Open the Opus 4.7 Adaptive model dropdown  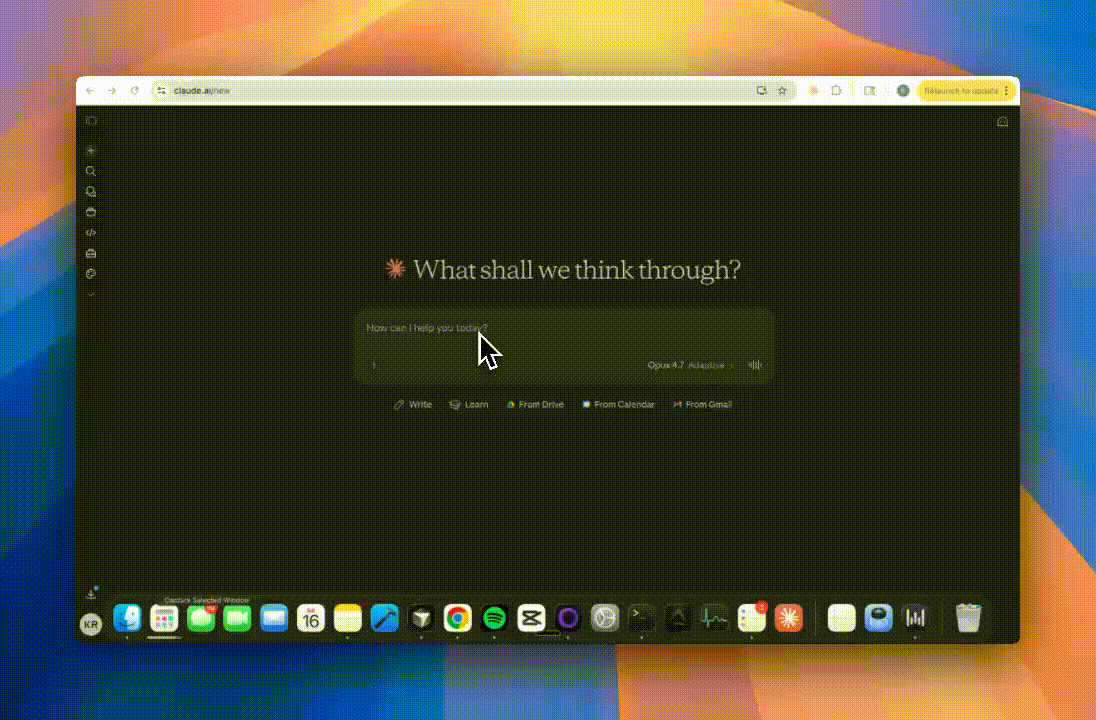pyautogui.click(x=691, y=365)
